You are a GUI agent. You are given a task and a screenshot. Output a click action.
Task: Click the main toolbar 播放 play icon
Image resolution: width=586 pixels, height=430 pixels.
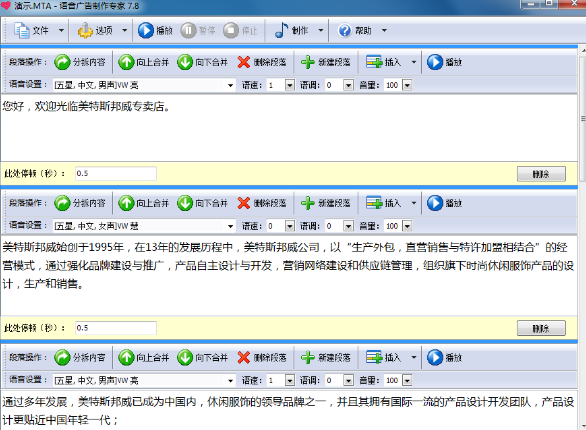(x=146, y=30)
